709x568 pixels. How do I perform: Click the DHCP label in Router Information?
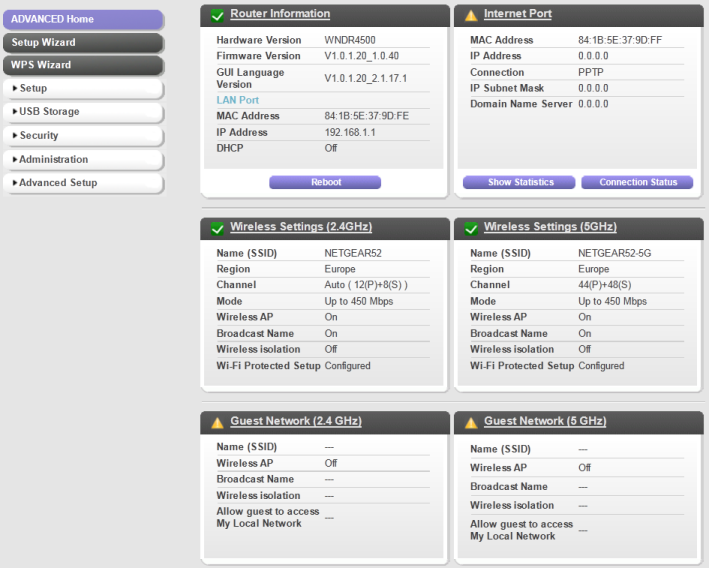(230, 148)
